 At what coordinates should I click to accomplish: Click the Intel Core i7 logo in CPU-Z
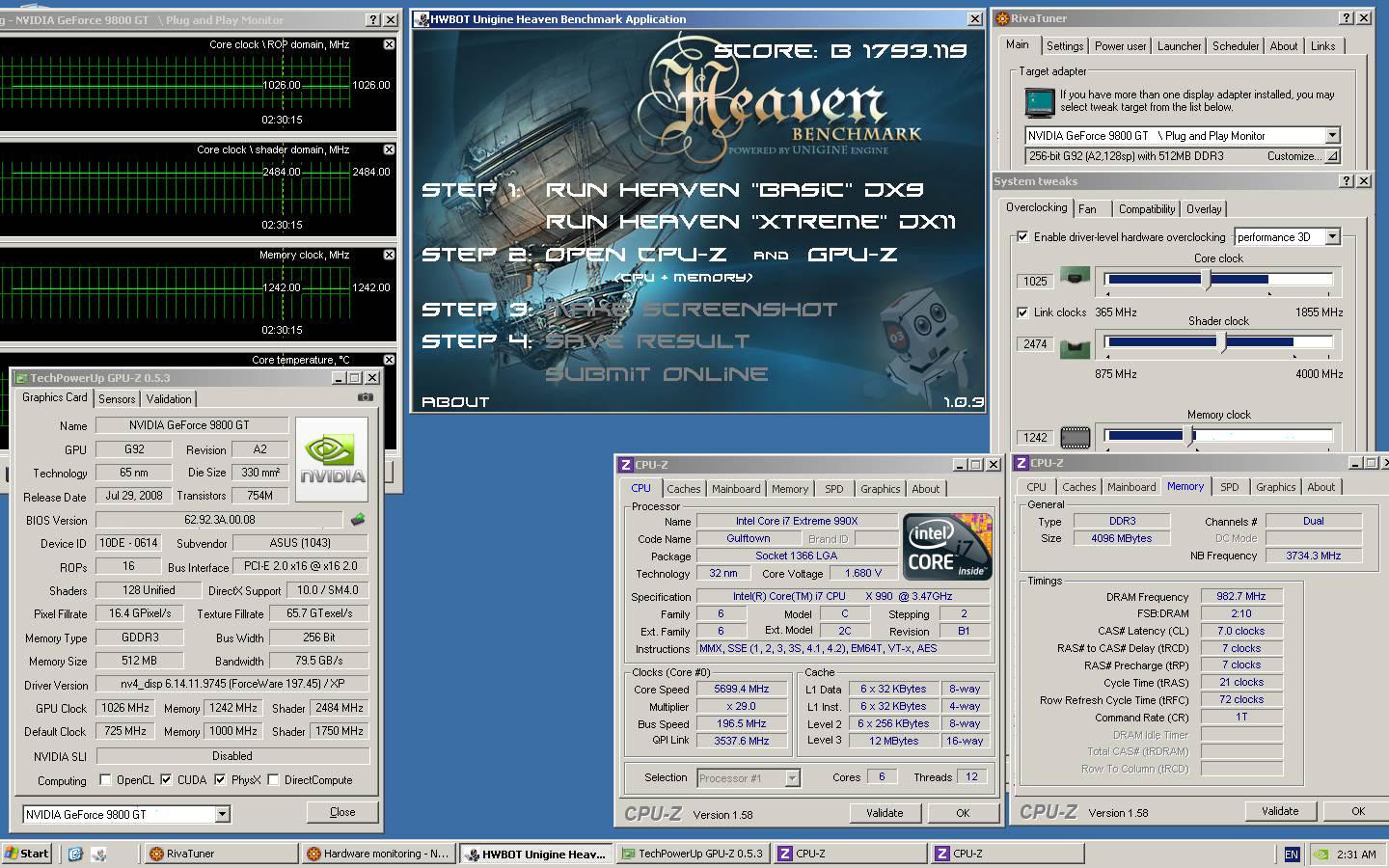coord(947,546)
